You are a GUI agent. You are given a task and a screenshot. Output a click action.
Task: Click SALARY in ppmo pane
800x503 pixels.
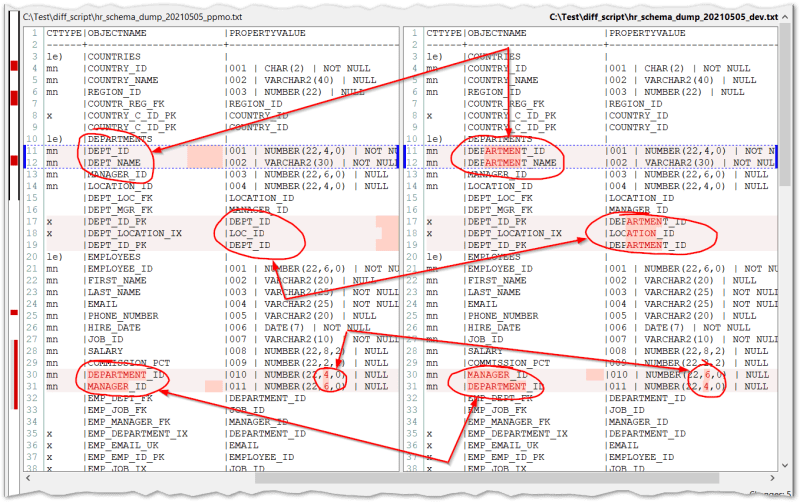tap(105, 351)
